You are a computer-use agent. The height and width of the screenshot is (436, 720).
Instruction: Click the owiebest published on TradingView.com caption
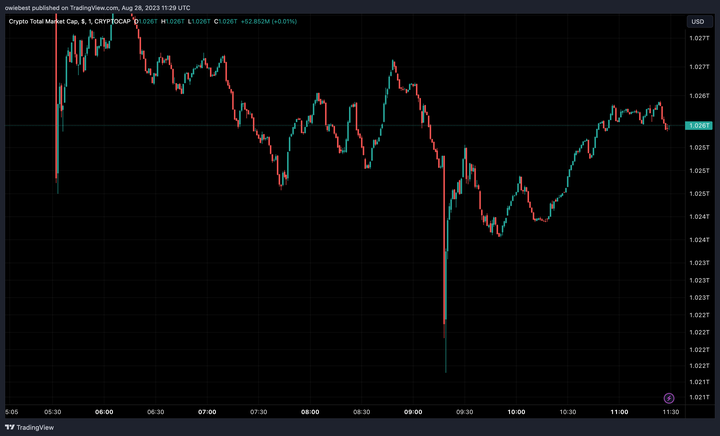coord(97,8)
